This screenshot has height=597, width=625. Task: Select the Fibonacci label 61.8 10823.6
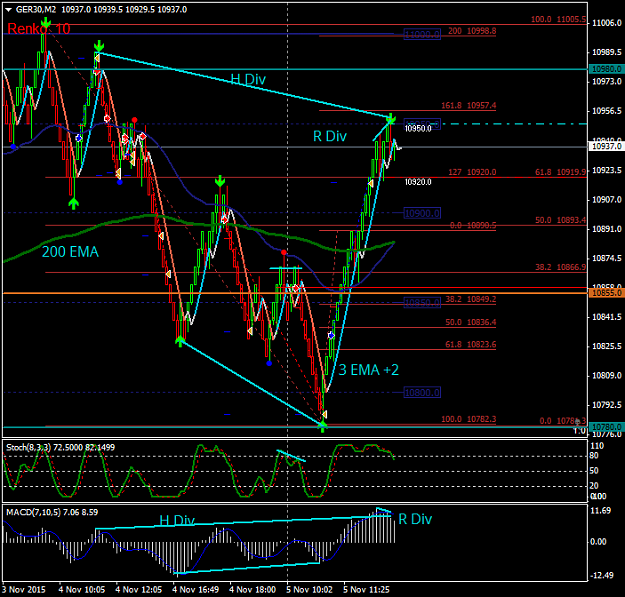coord(471,344)
